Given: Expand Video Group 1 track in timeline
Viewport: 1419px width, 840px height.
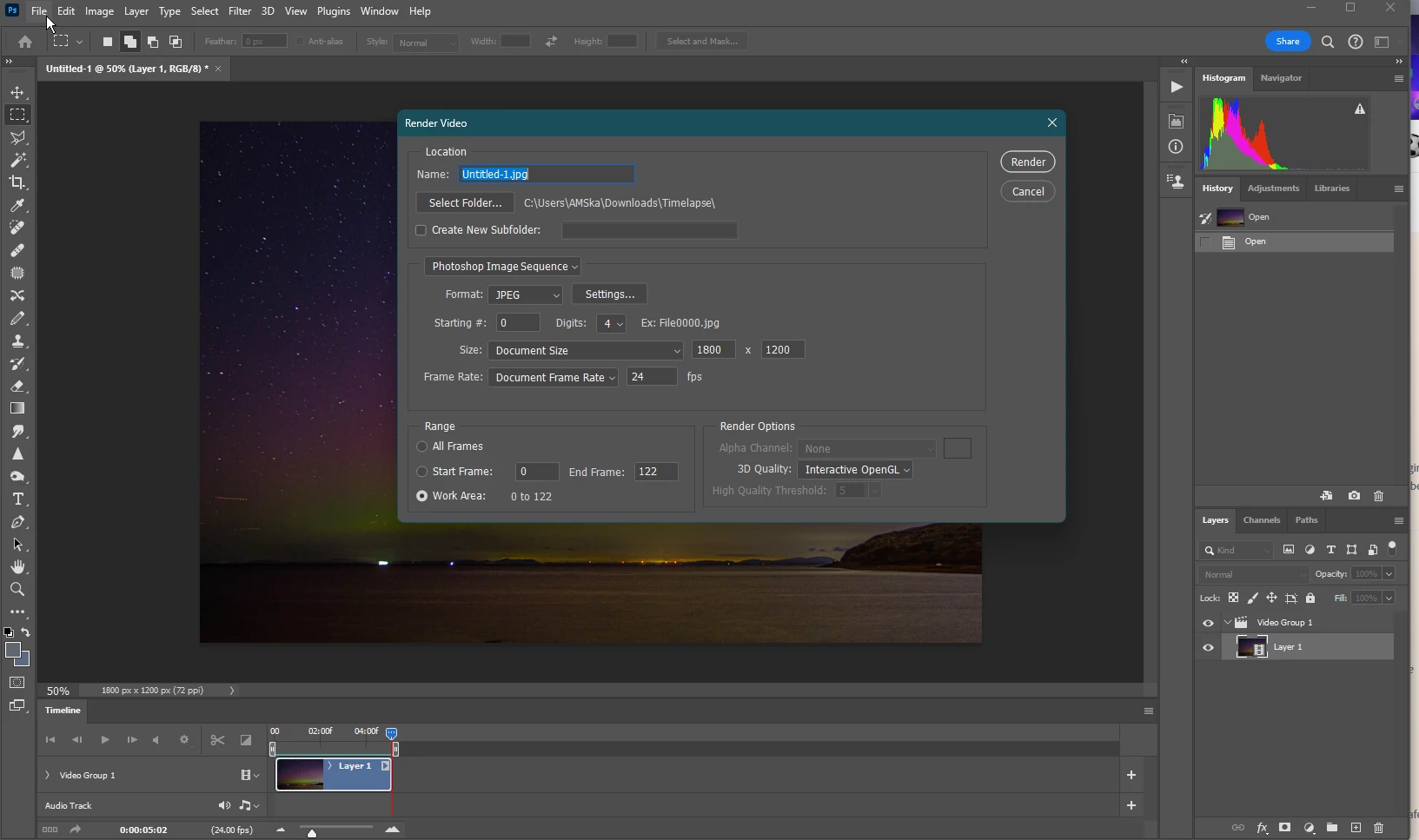Looking at the screenshot, I should coord(48,775).
